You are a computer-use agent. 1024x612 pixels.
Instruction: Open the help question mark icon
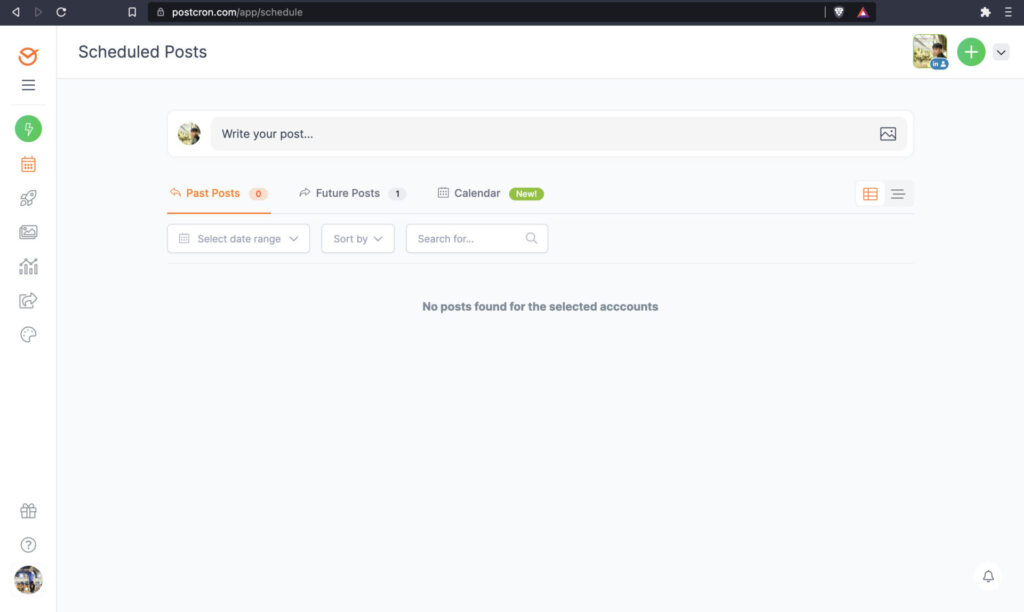[28, 545]
